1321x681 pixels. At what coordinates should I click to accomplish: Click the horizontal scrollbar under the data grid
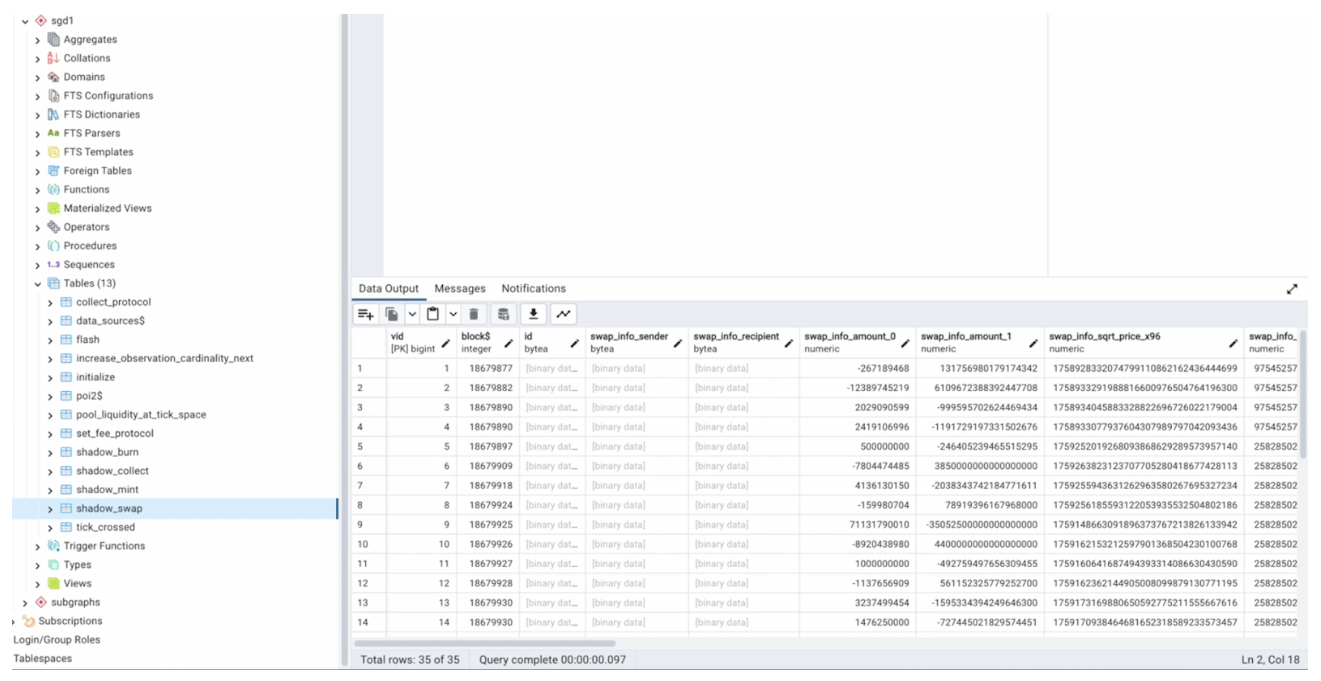[x=485, y=643]
